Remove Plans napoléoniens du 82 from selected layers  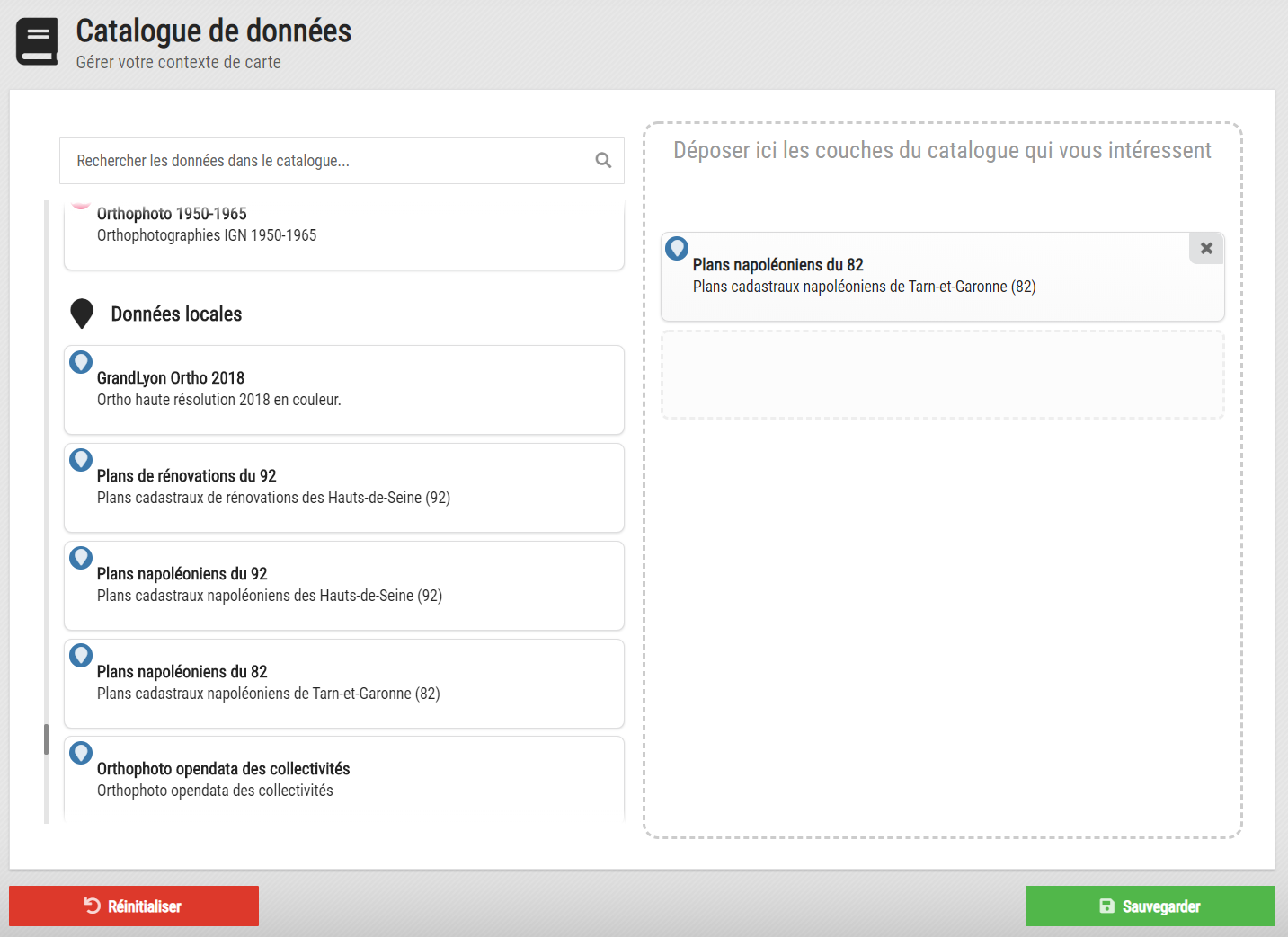coord(1205,248)
